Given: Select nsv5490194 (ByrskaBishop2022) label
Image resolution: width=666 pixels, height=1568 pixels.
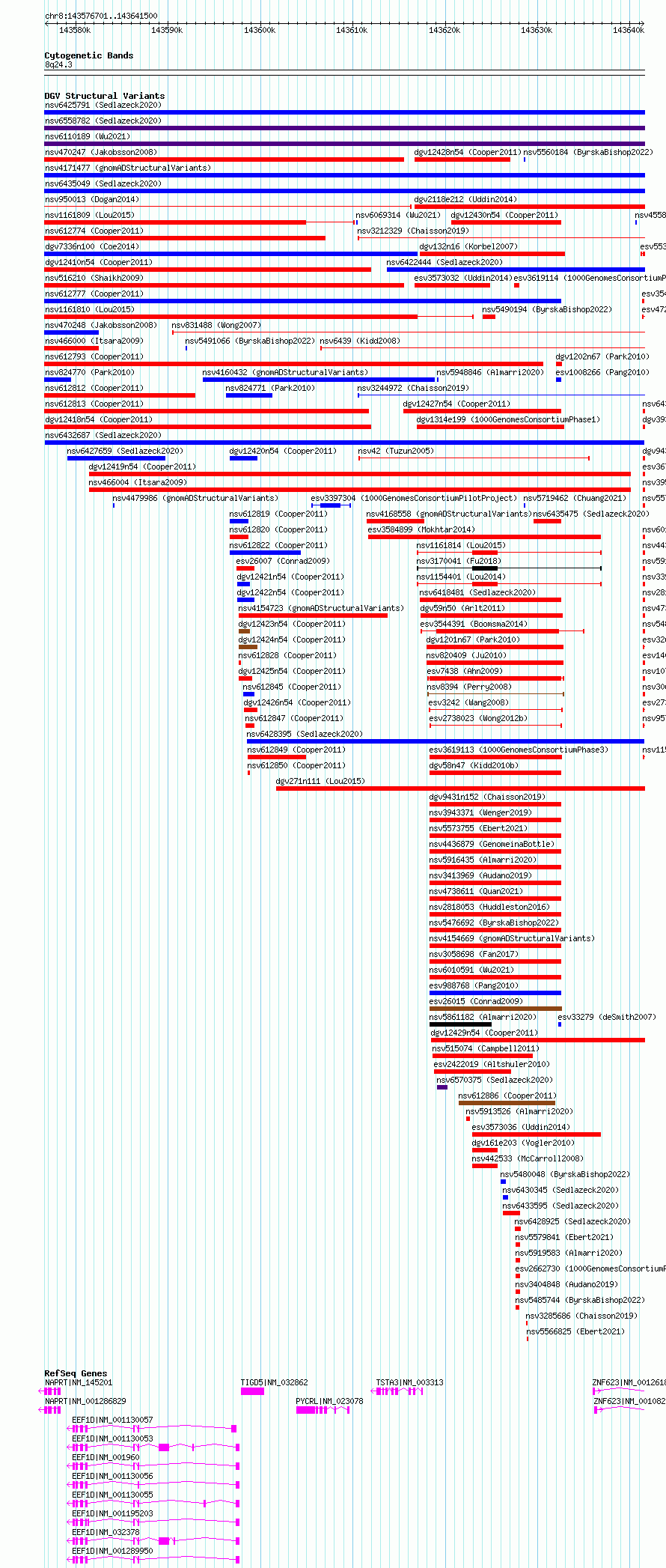Looking at the screenshot, I should pos(547,309).
